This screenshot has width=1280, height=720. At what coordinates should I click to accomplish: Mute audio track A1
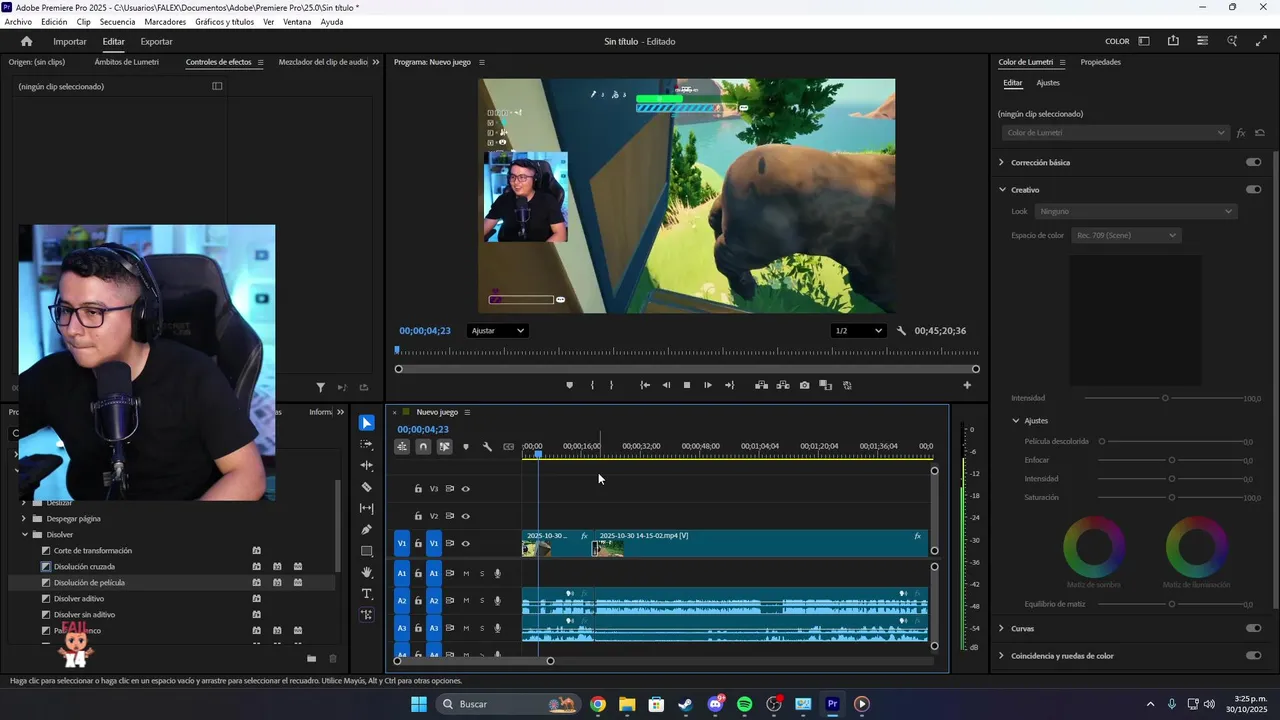(465, 573)
